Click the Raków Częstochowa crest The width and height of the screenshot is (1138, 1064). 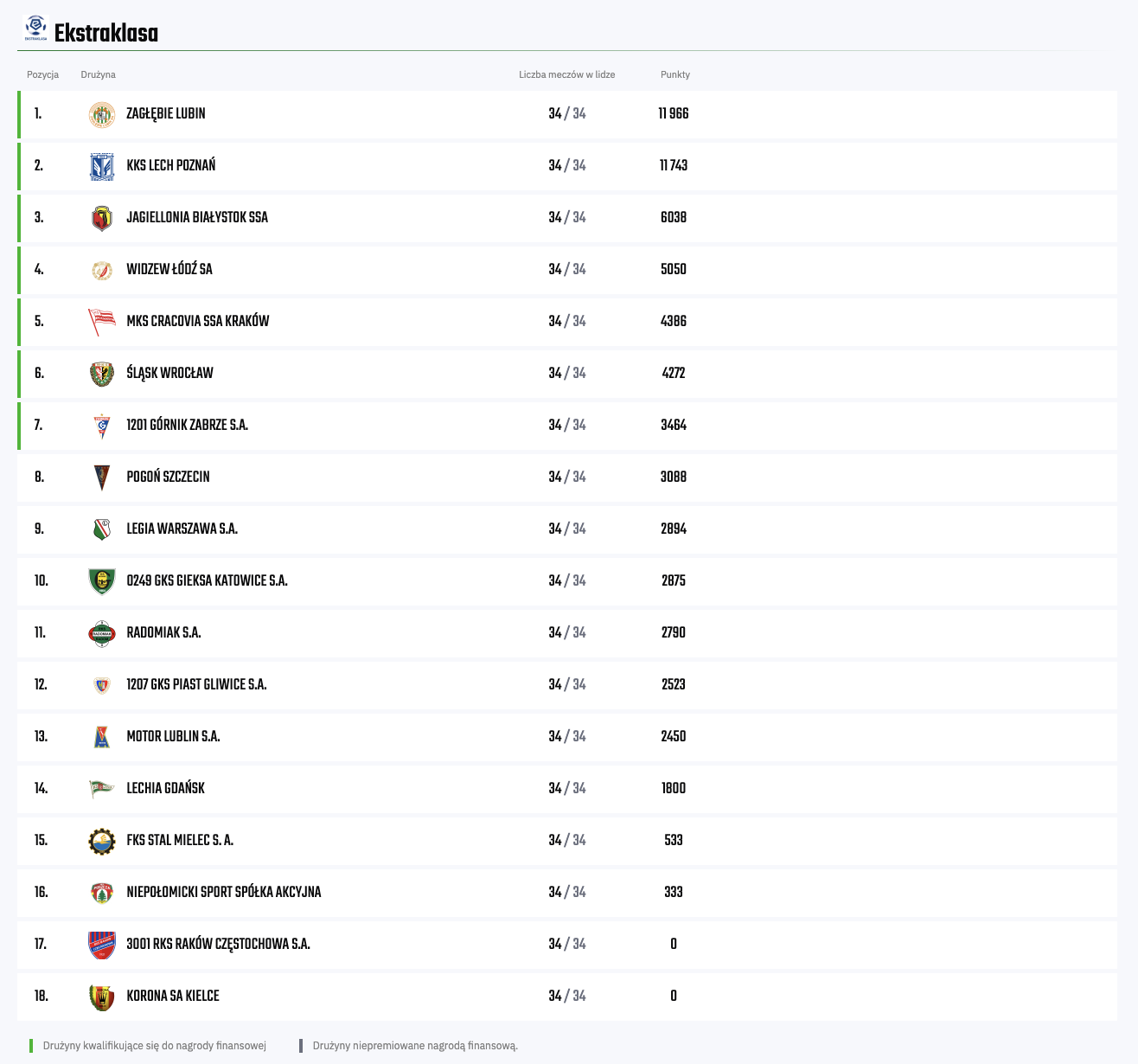102,945
